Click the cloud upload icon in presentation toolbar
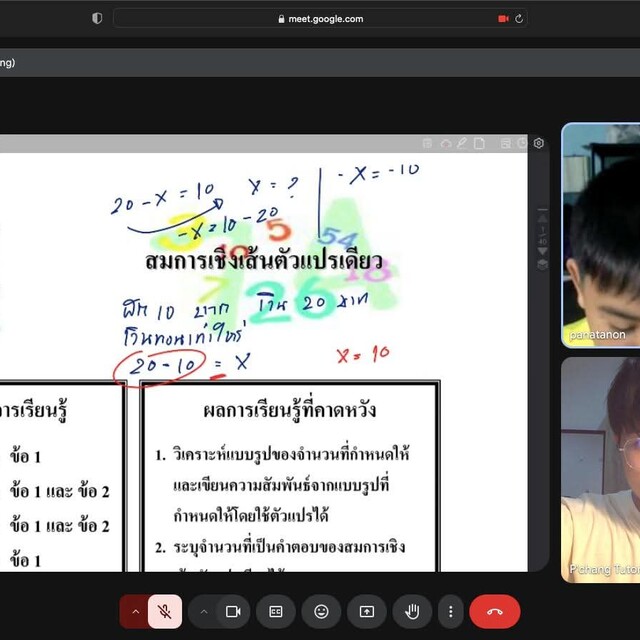The image size is (640, 640). tap(445, 143)
